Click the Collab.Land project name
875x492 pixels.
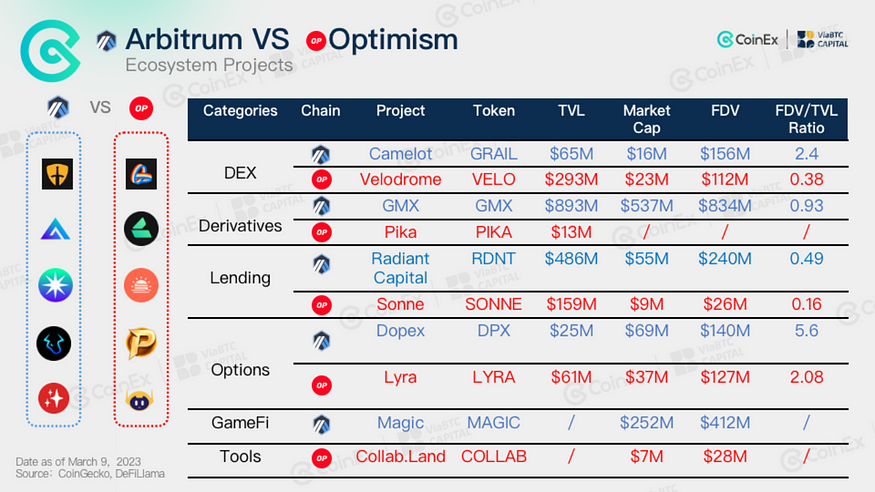point(400,456)
